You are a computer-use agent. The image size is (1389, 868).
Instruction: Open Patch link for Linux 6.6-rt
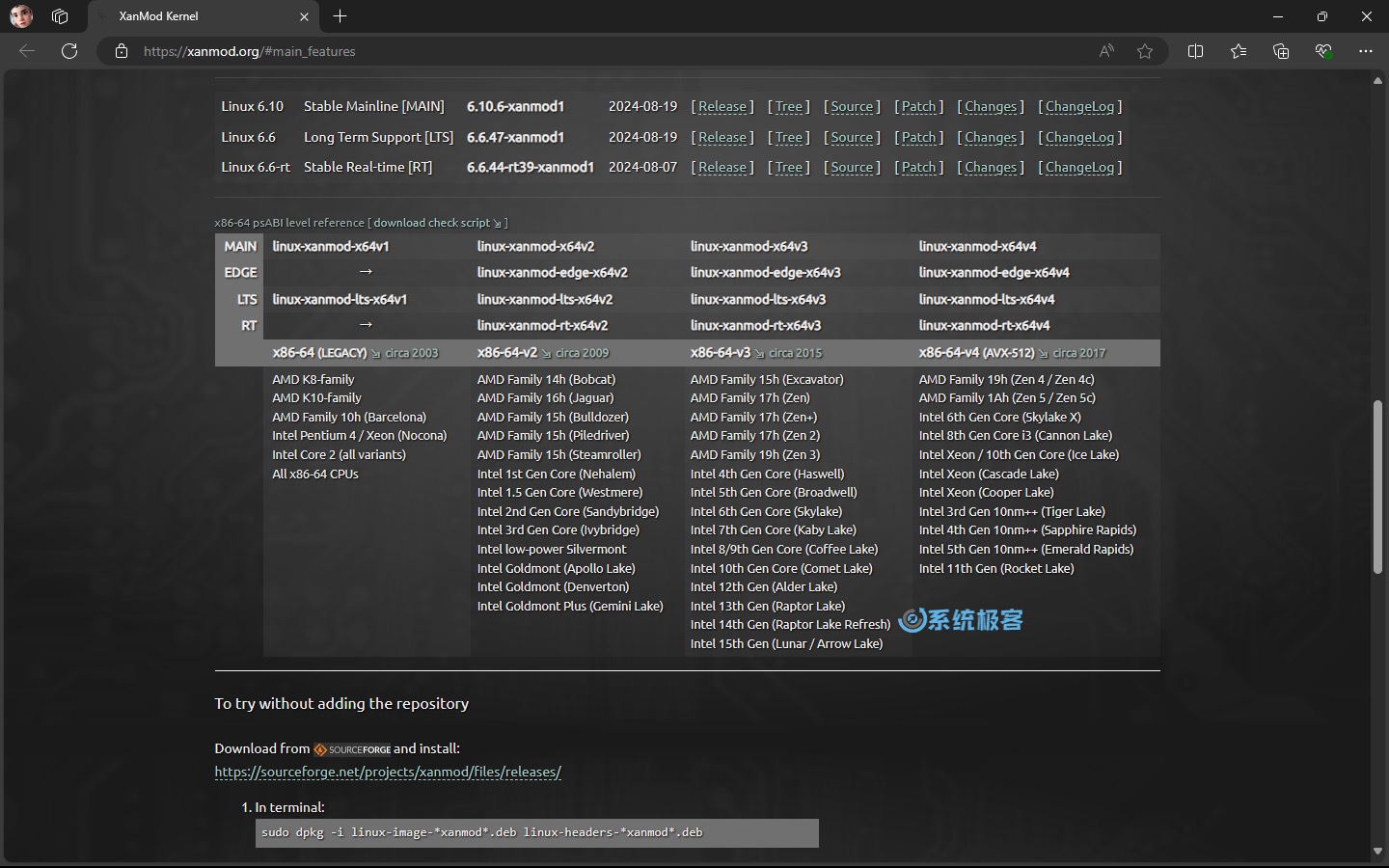[x=918, y=168]
